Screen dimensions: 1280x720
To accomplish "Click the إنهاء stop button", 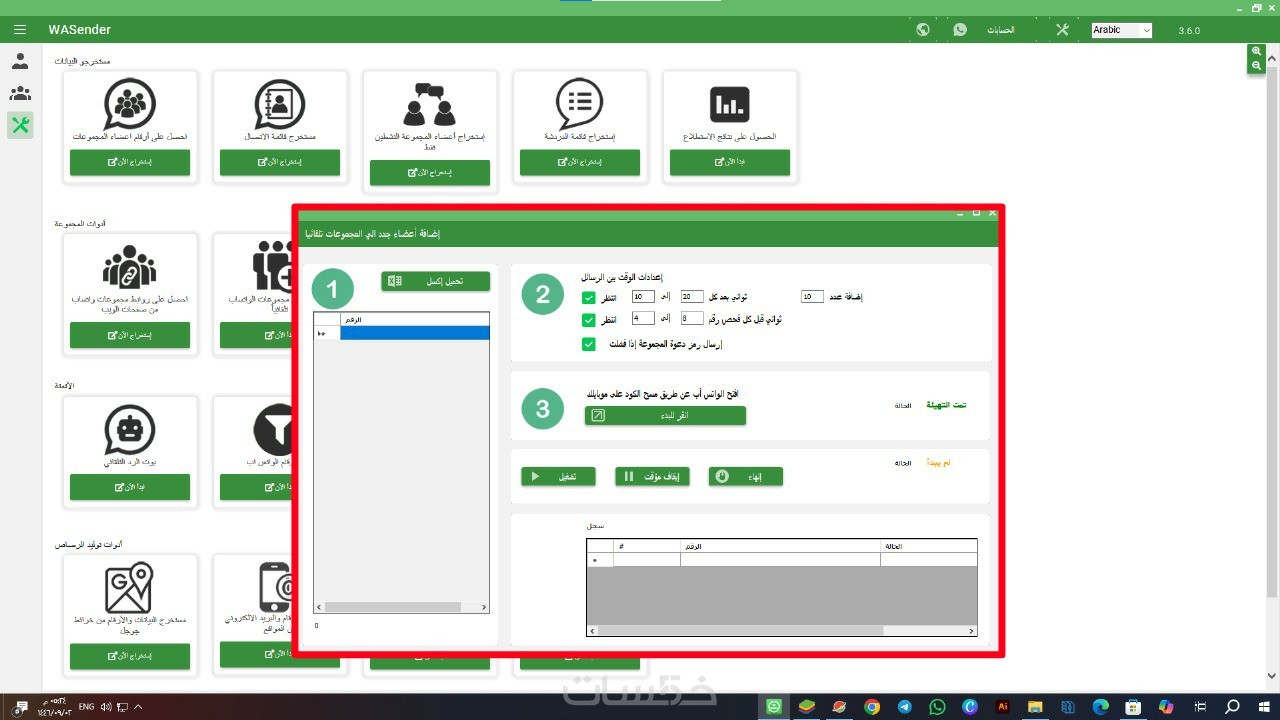I will tap(746, 477).
